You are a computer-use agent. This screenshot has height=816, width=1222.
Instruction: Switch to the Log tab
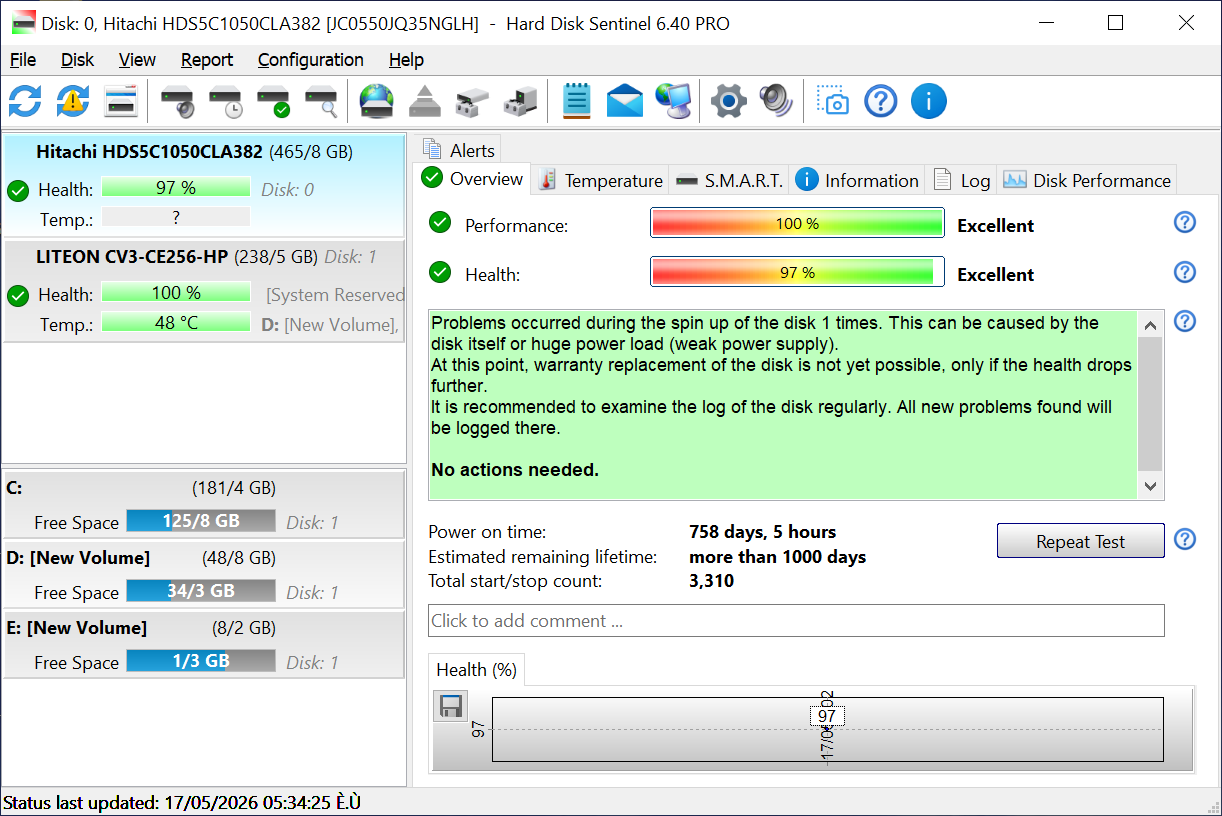click(x=962, y=181)
